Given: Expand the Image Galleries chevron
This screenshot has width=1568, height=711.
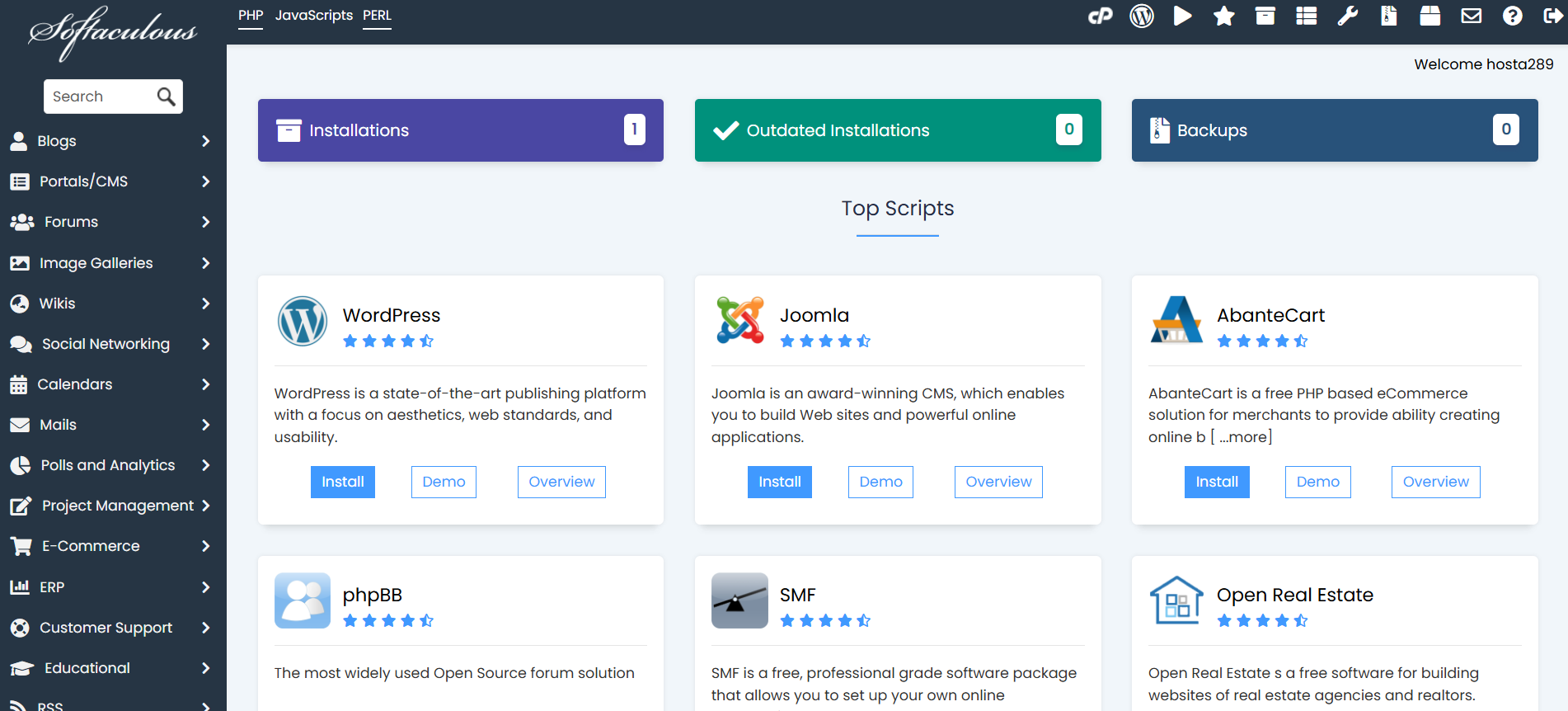Looking at the screenshot, I should tap(206, 263).
